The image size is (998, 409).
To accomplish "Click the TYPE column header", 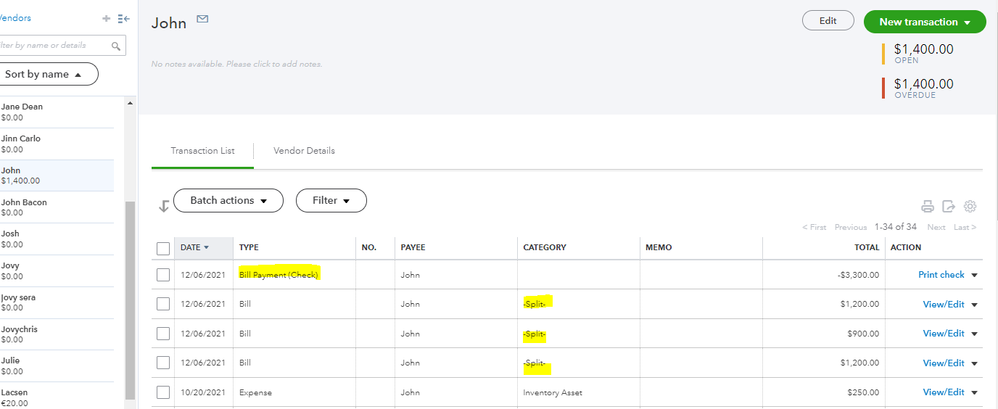I will [249, 247].
